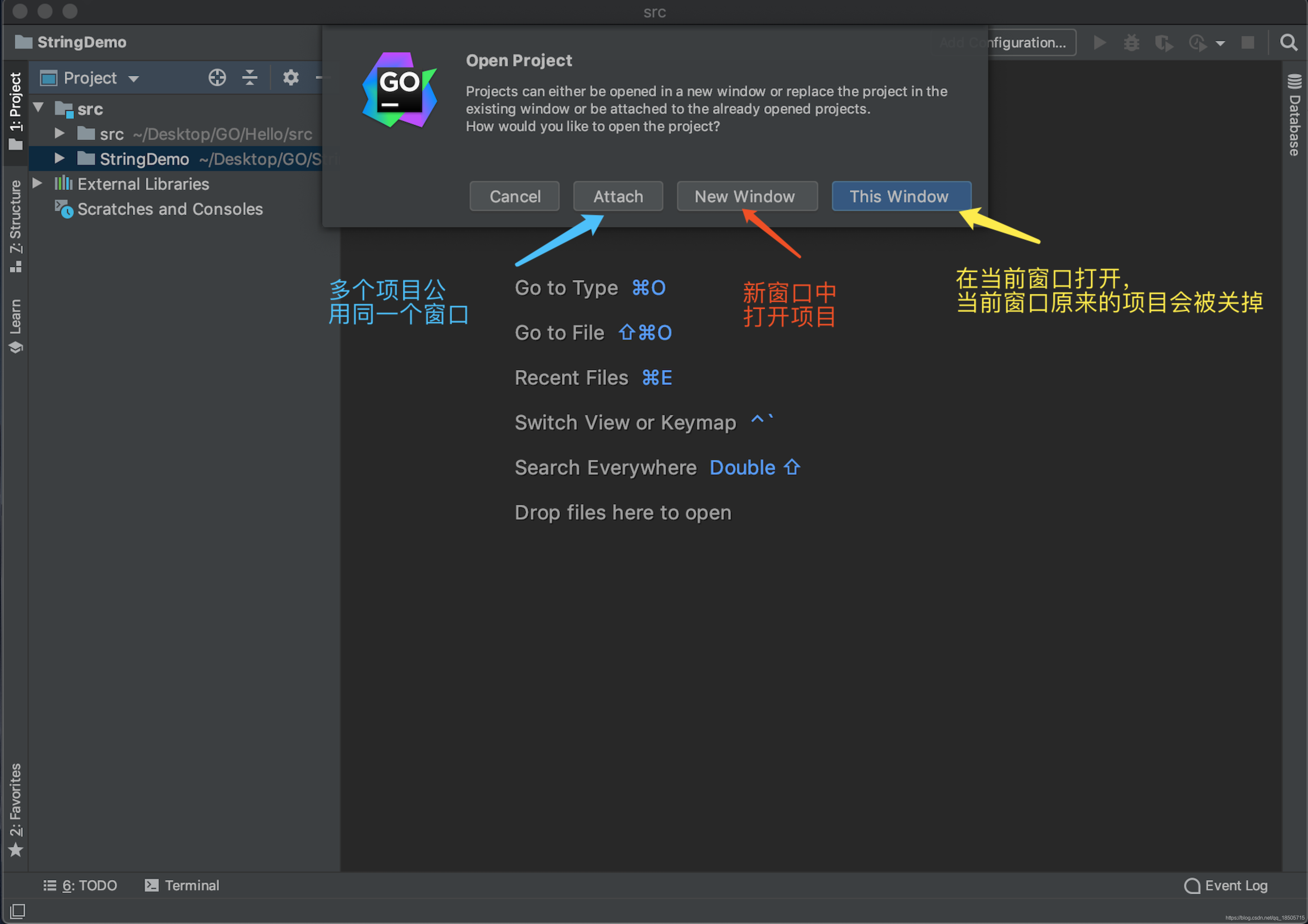
Task: Select Scratches and Consoles tree item
Action: [170, 209]
